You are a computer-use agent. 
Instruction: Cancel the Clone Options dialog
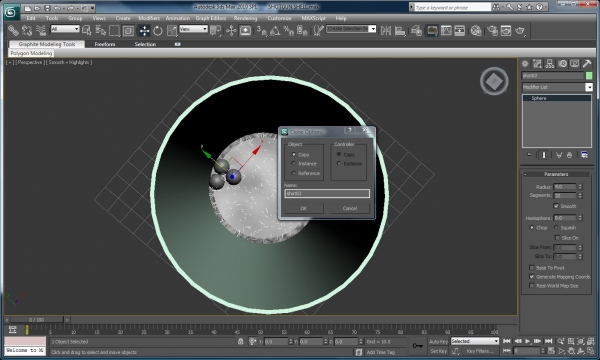point(349,208)
